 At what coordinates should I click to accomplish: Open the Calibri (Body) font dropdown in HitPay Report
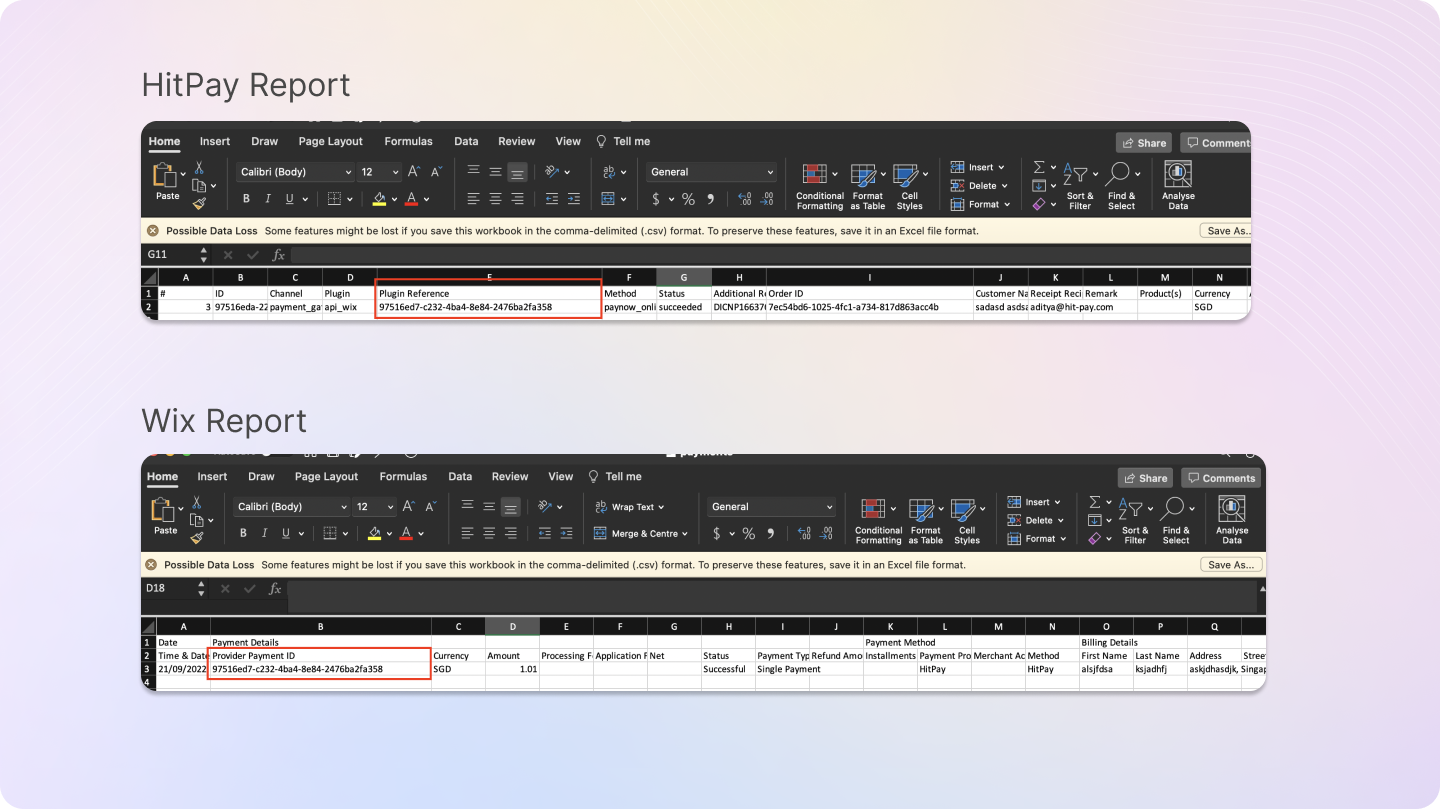(295, 172)
